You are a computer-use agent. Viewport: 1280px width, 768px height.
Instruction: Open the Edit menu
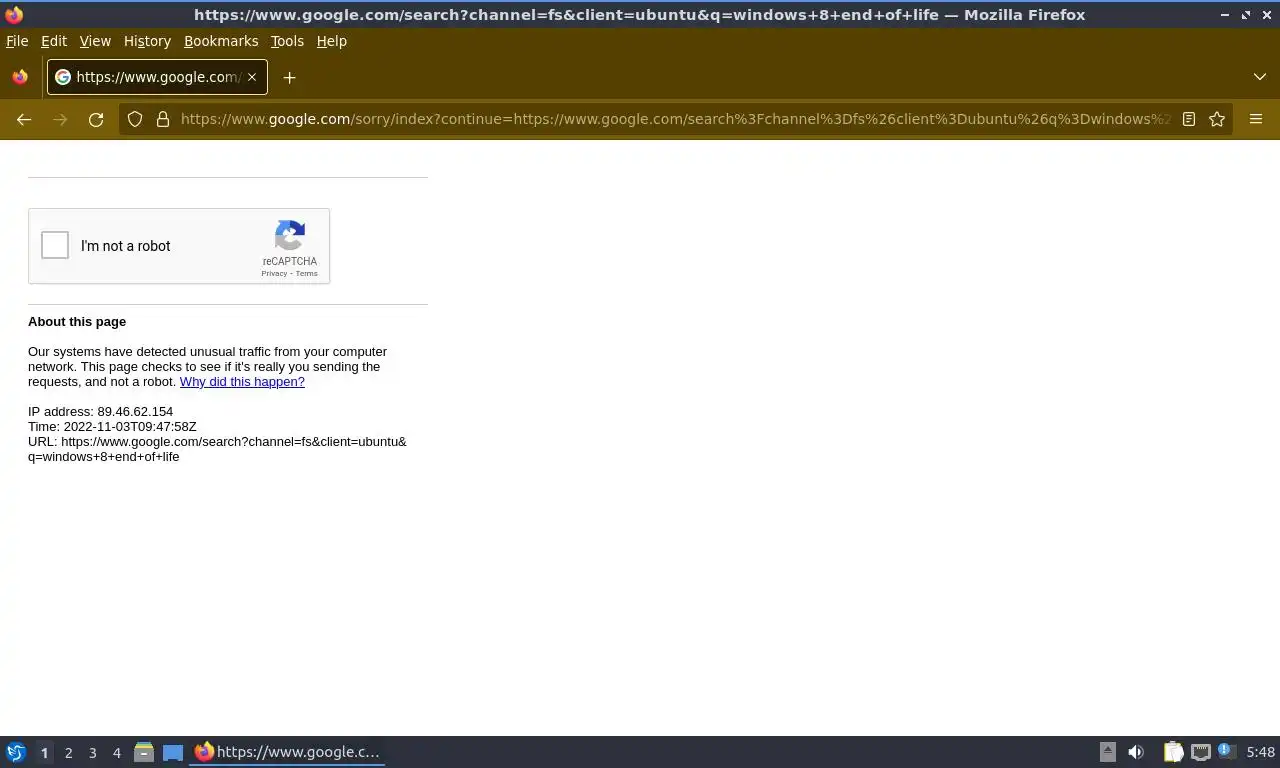[54, 41]
